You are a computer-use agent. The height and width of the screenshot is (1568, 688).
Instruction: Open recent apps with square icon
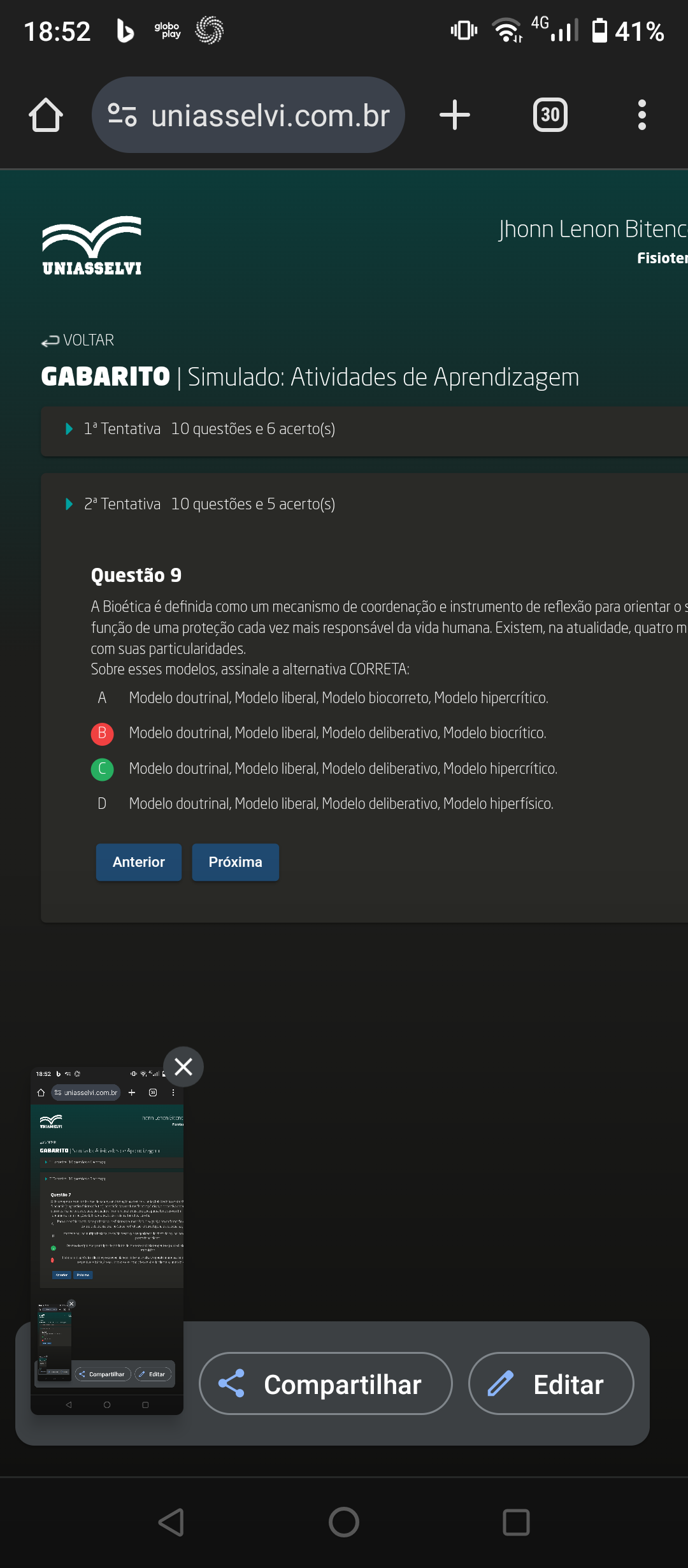click(516, 1522)
